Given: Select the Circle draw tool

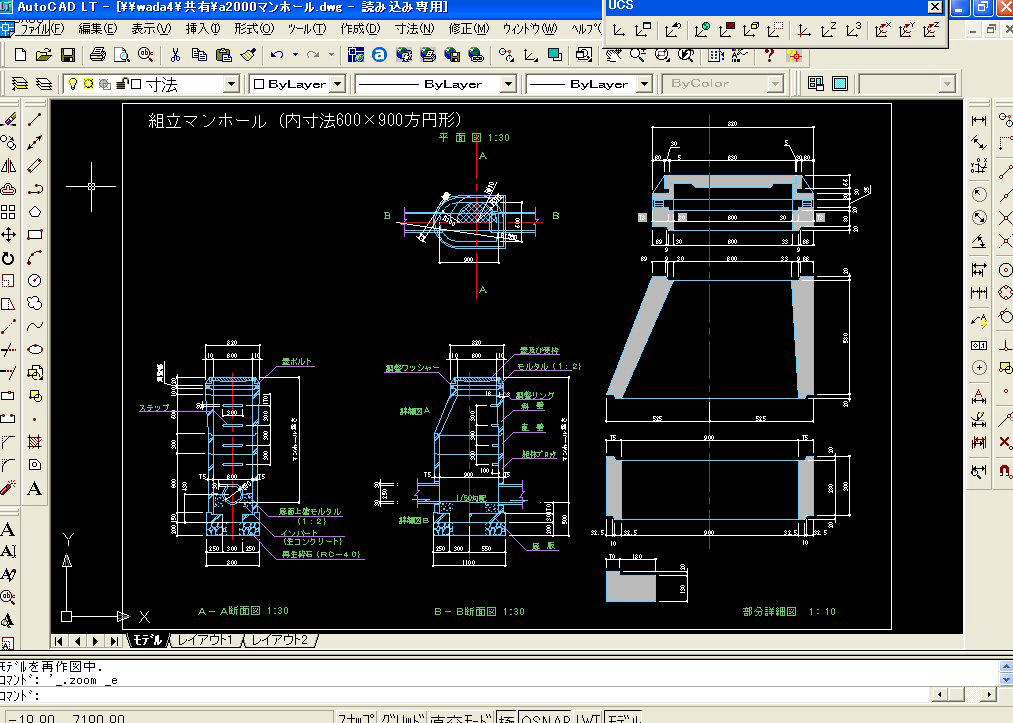Looking at the screenshot, I should pos(35,280).
